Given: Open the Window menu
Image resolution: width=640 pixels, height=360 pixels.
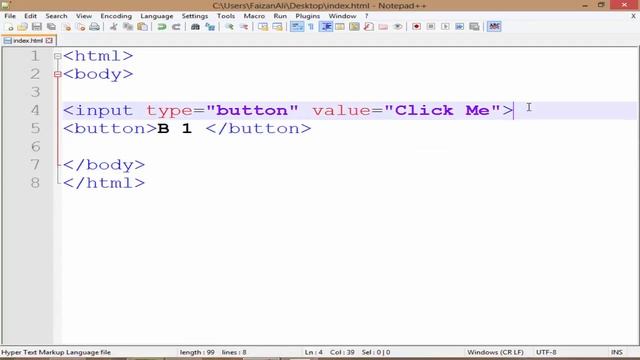Looking at the screenshot, I should tap(342, 16).
